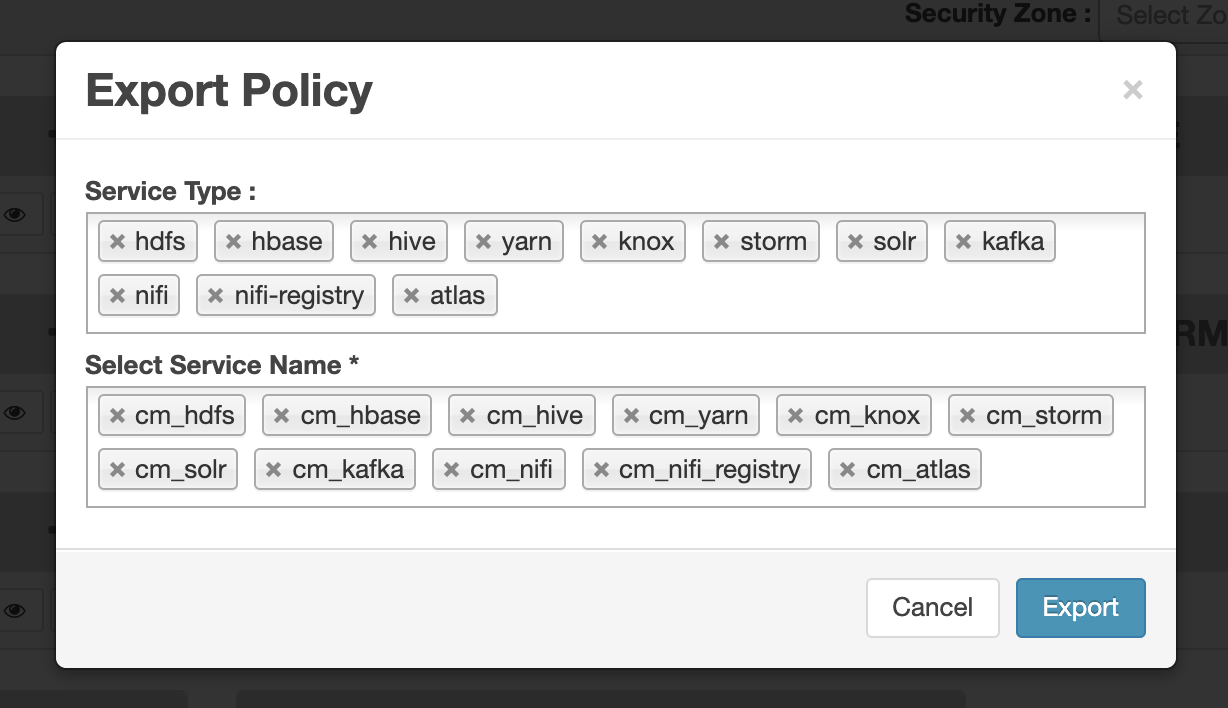Remove cm_nifi_registry service name chip

tap(601, 470)
